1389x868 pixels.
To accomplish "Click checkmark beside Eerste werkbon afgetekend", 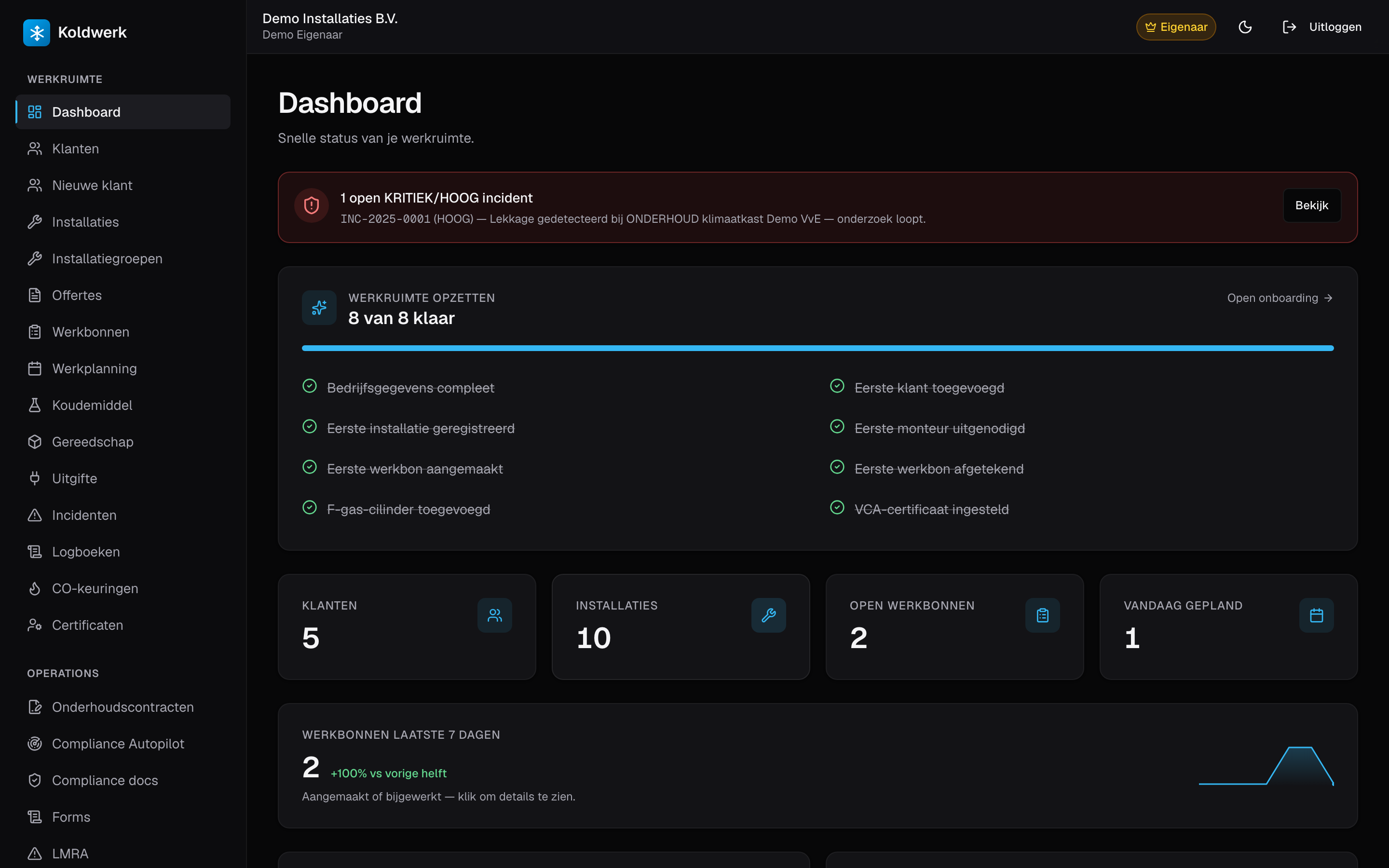I will (837, 467).
